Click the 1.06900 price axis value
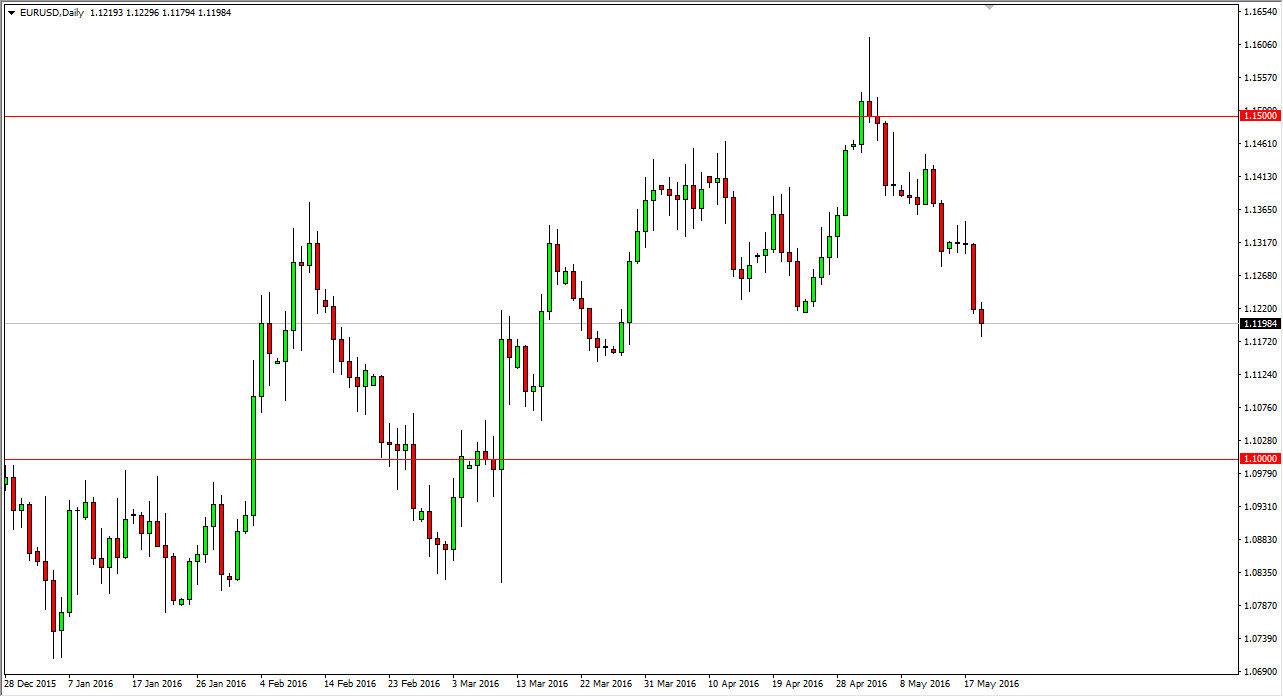1283x697 pixels. pyautogui.click(x=1260, y=672)
